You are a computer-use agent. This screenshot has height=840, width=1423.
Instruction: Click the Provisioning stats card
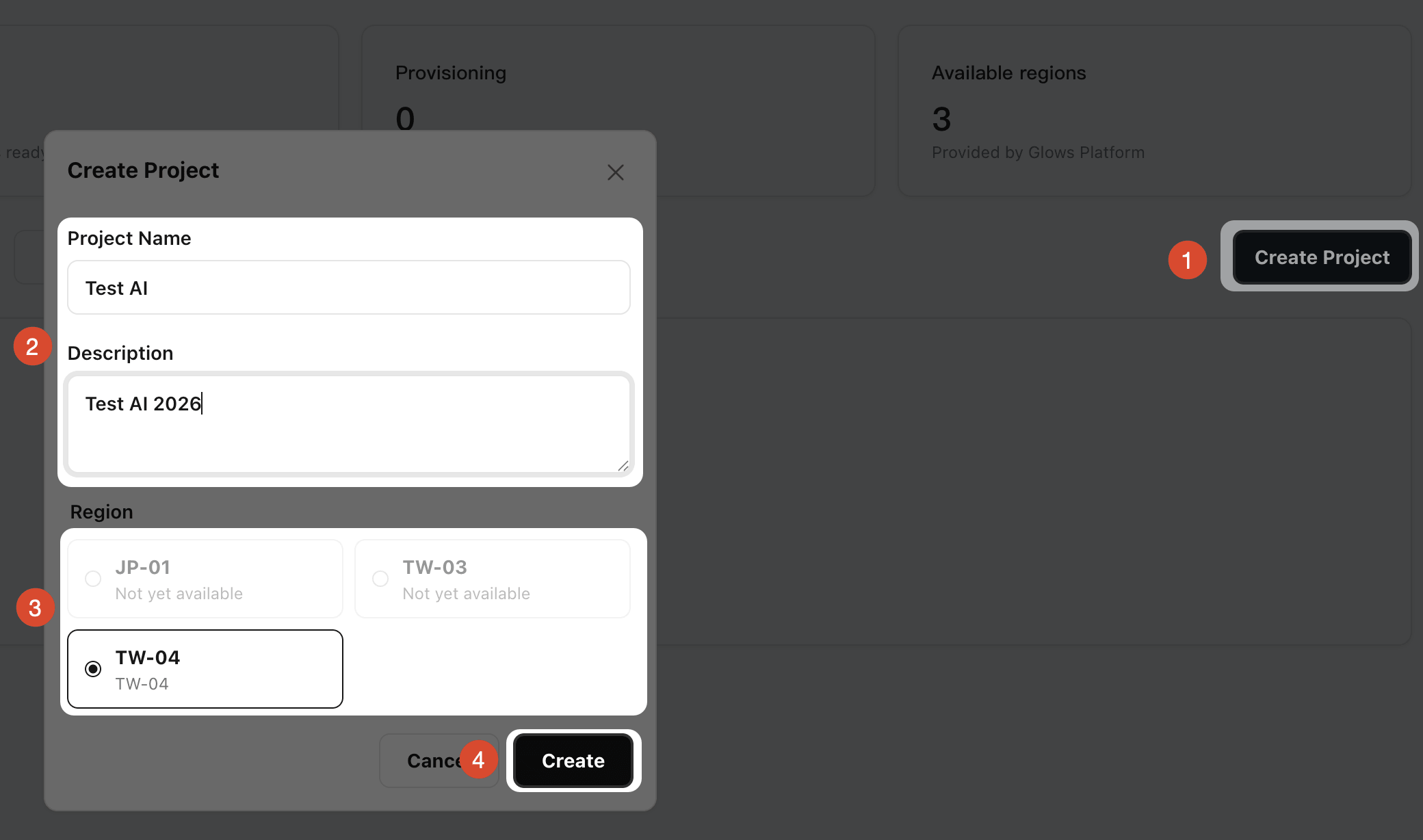[618, 111]
